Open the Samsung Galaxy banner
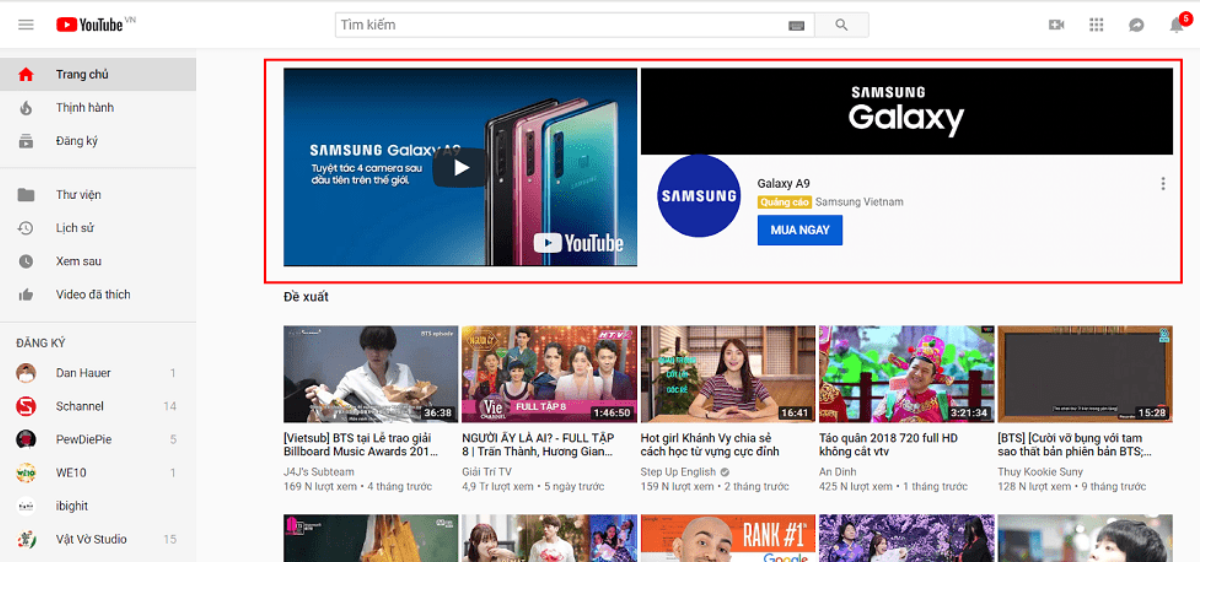The image size is (1212, 594). [906, 111]
